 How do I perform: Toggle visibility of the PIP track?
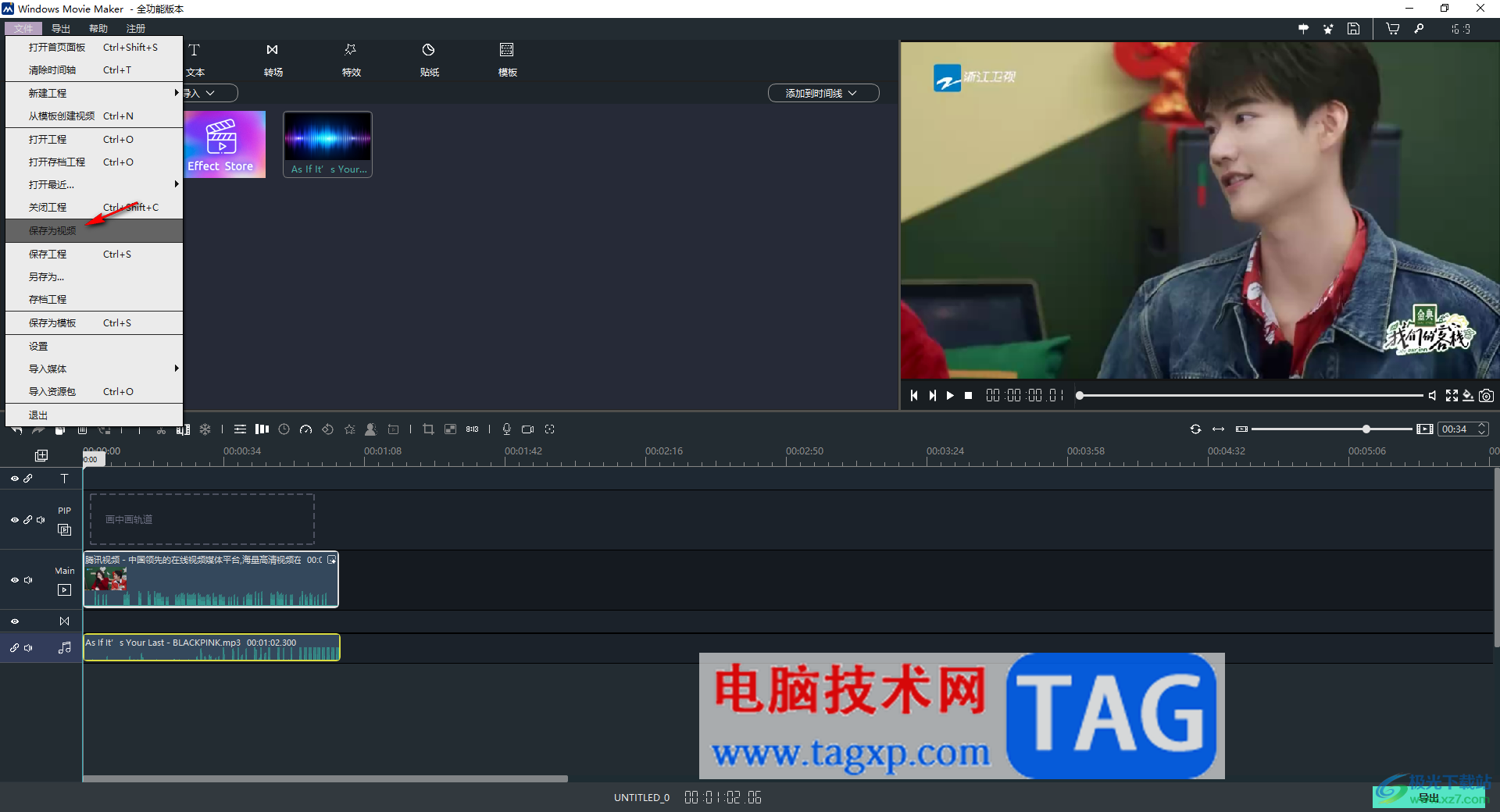[14, 520]
